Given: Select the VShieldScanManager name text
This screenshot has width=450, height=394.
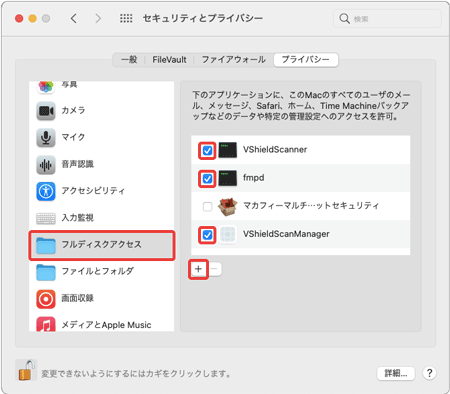Looking at the screenshot, I should [x=286, y=234].
